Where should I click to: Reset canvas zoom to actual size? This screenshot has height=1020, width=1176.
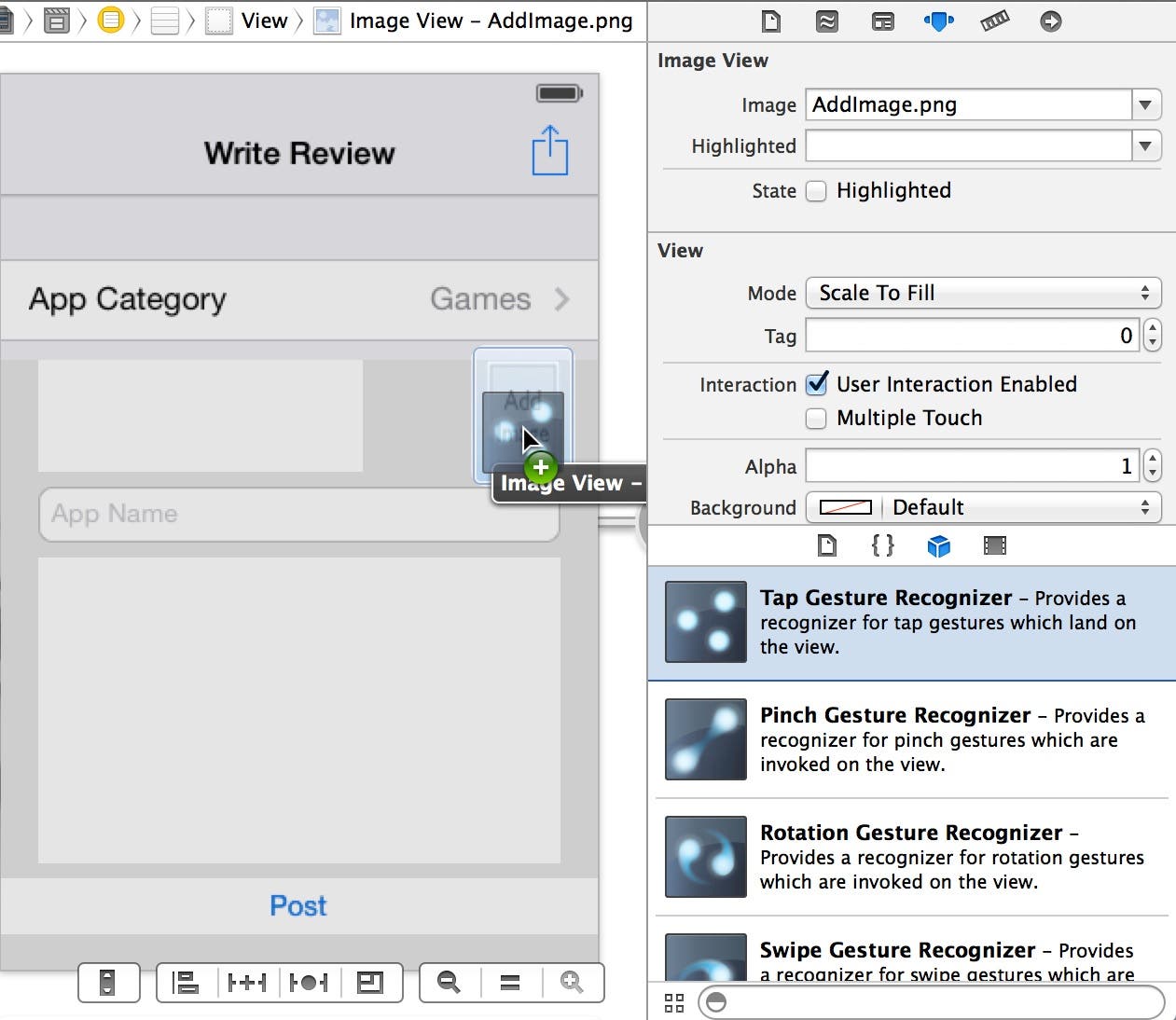(510, 982)
